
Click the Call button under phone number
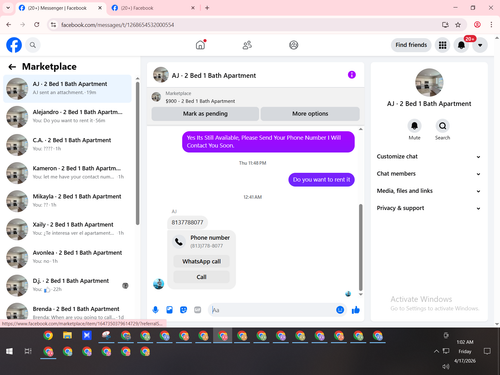click(201, 277)
